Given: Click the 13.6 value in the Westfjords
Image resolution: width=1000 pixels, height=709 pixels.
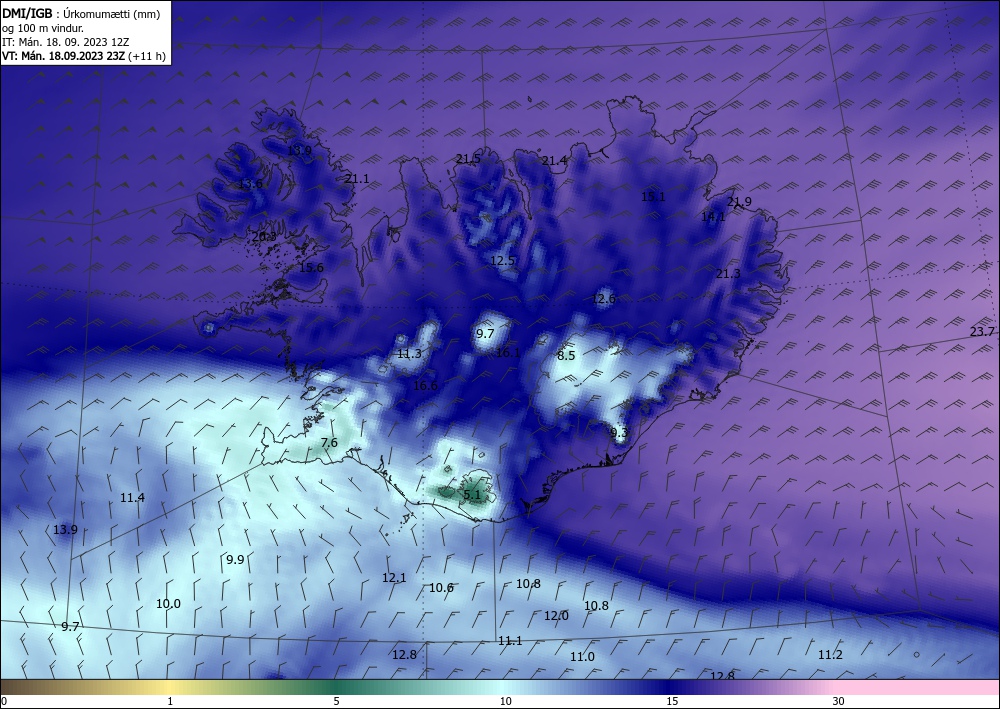Looking at the screenshot, I should tap(250, 184).
